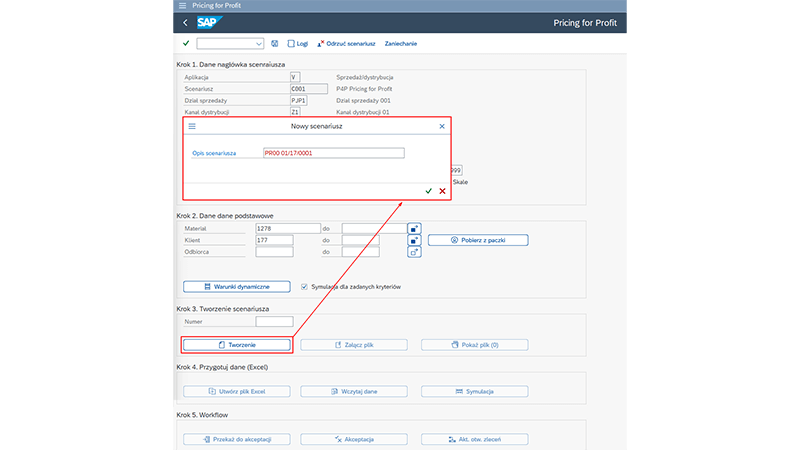This screenshot has width=800, height=450.
Task: Focus the Opis scenariusza input field
Action: pos(334,153)
